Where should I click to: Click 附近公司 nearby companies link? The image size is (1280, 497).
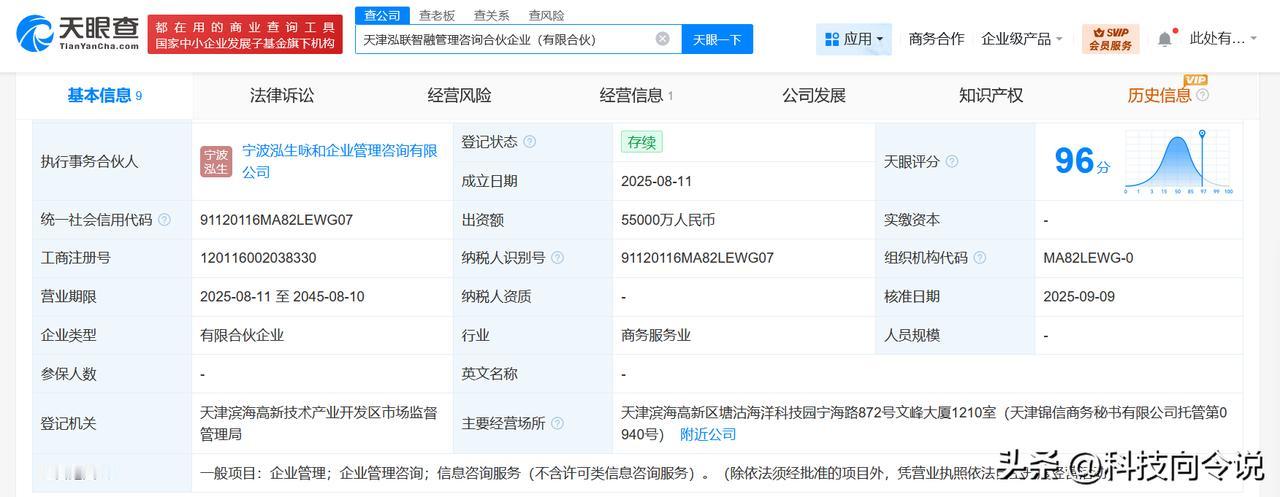[x=708, y=434]
